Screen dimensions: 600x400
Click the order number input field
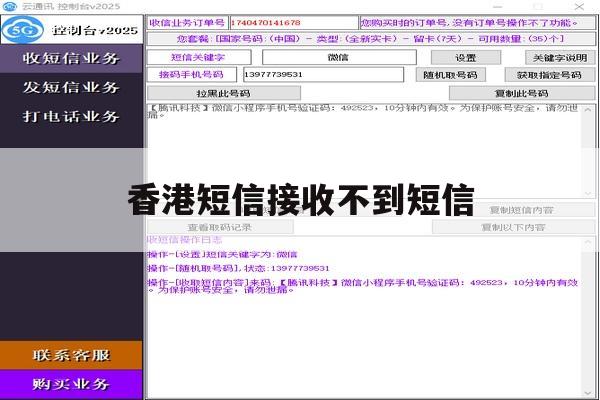(294, 23)
